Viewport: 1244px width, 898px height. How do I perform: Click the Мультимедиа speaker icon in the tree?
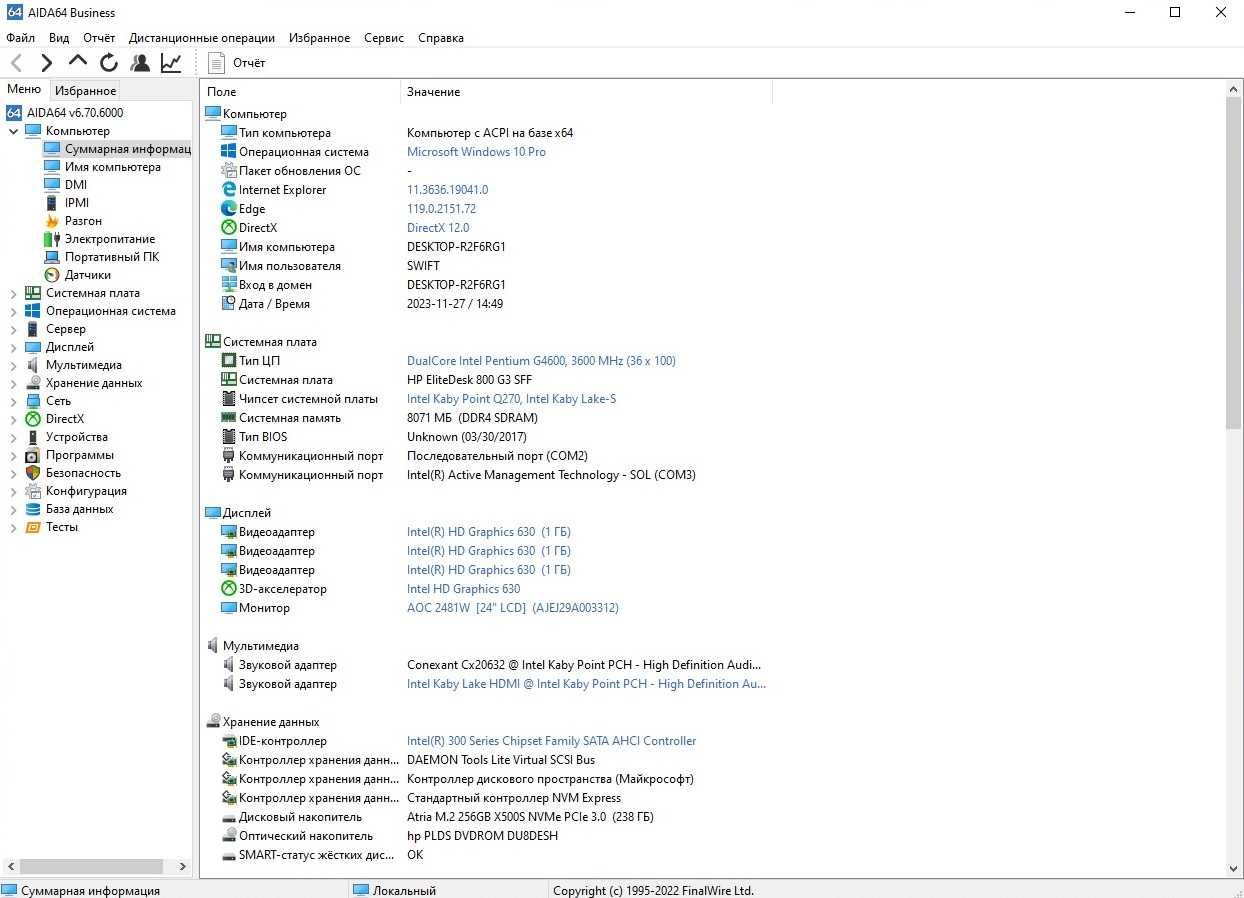tap(33, 365)
